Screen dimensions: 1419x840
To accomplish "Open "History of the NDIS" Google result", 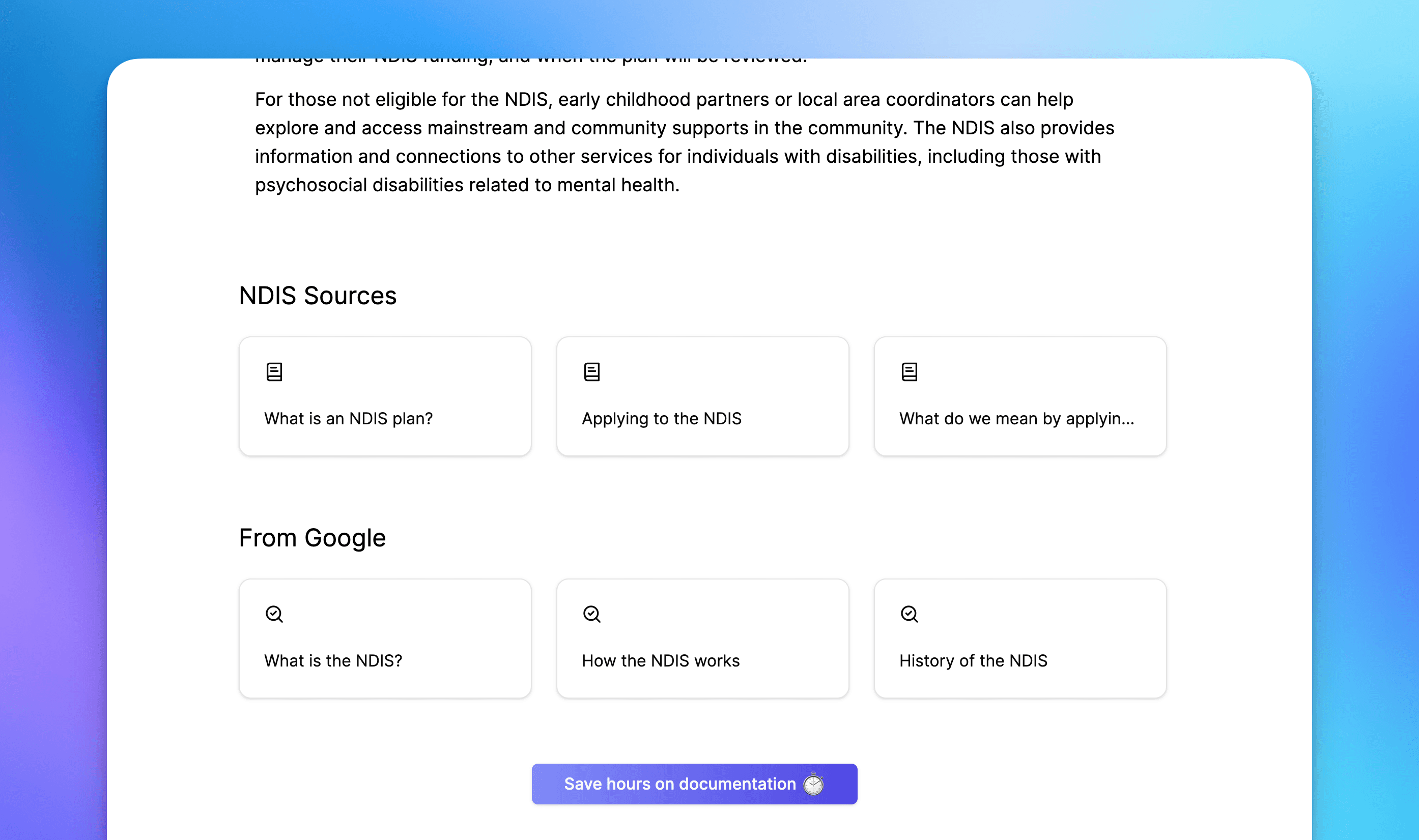I will pos(973,660).
